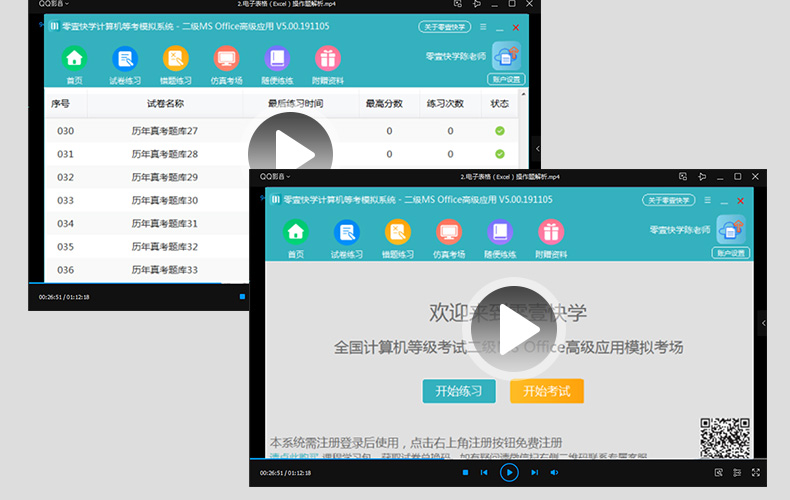Click green status check for row 031
Viewport: 790px width, 500px height.
click(500, 154)
